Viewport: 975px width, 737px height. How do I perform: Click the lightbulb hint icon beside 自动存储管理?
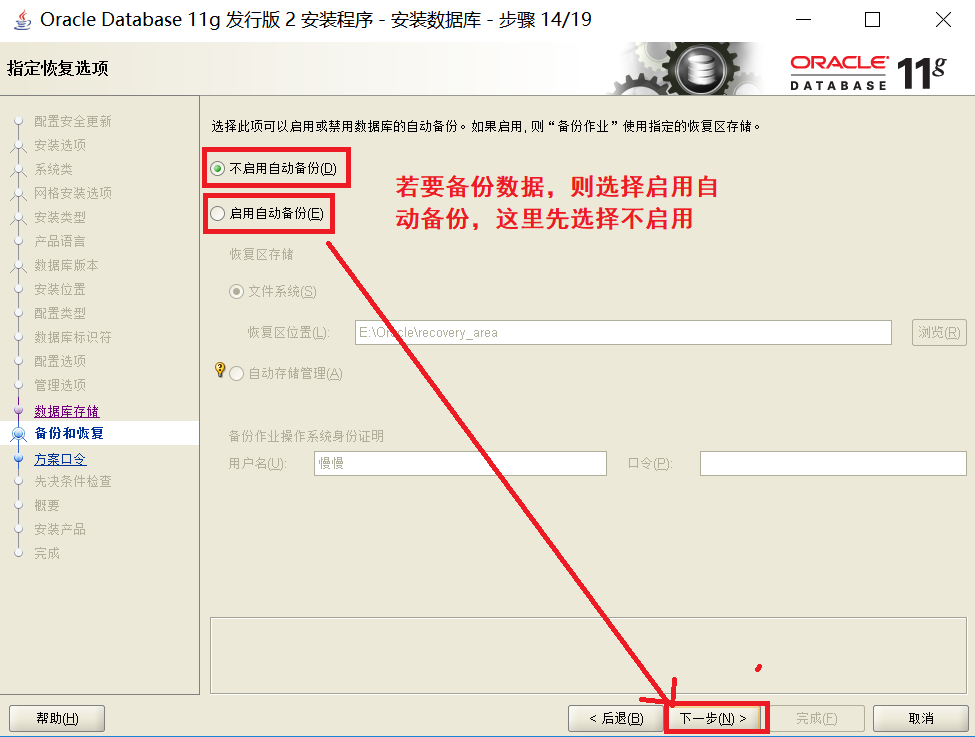pyautogui.click(x=219, y=369)
